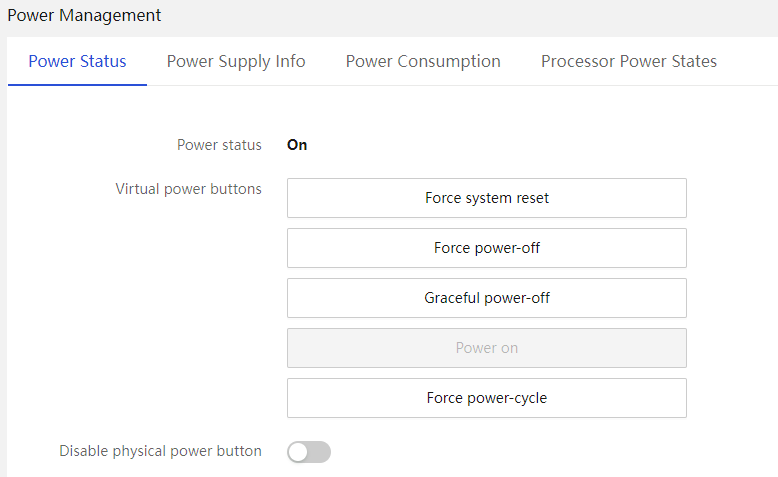Open the Power Consumption tab
This screenshot has height=477, width=778.
point(423,61)
